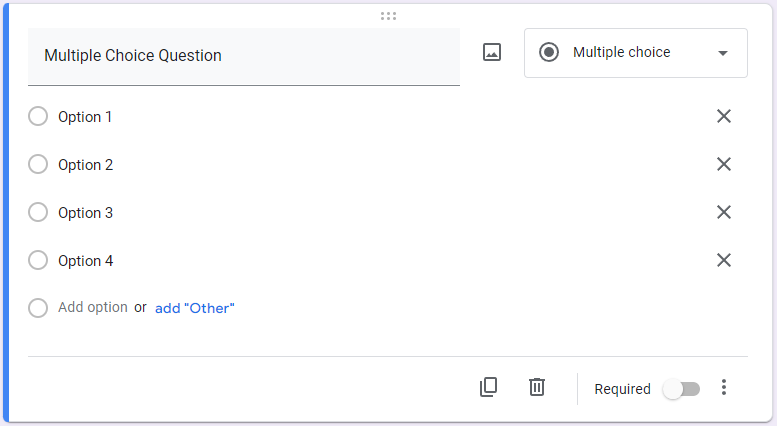Grab the six-dot drag handle at top
The width and height of the screenshot is (777, 426).
point(388,16)
